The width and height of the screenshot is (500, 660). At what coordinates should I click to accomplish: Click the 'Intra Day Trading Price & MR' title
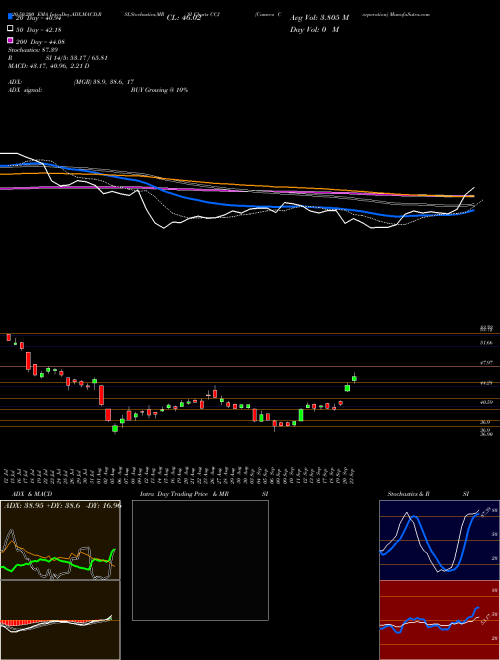pyautogui.click(x=184, y=494)
